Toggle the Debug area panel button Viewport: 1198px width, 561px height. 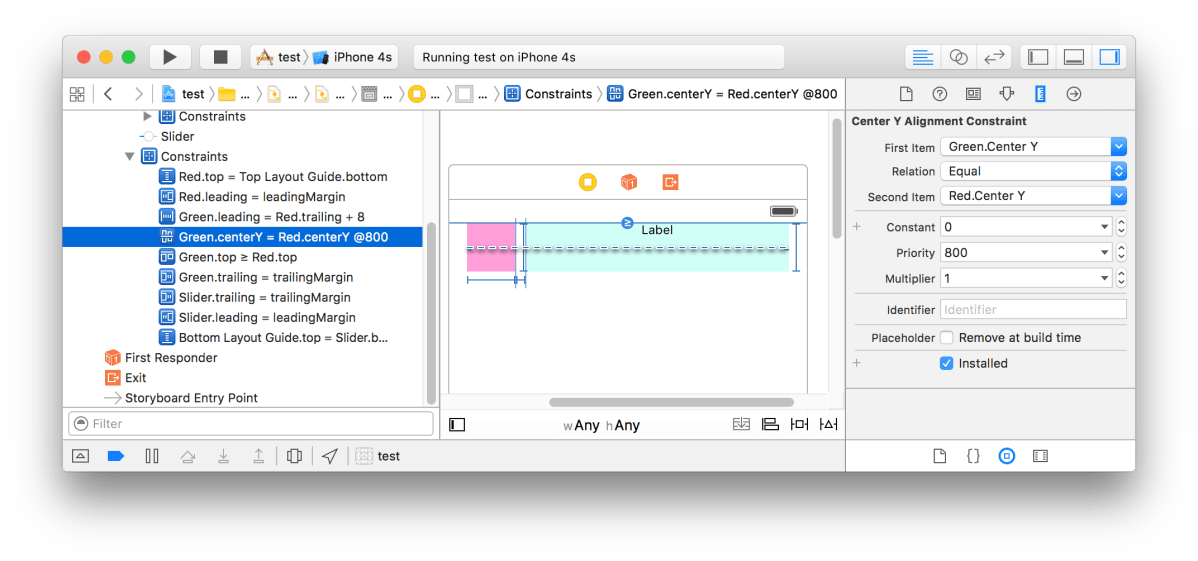1073,57
